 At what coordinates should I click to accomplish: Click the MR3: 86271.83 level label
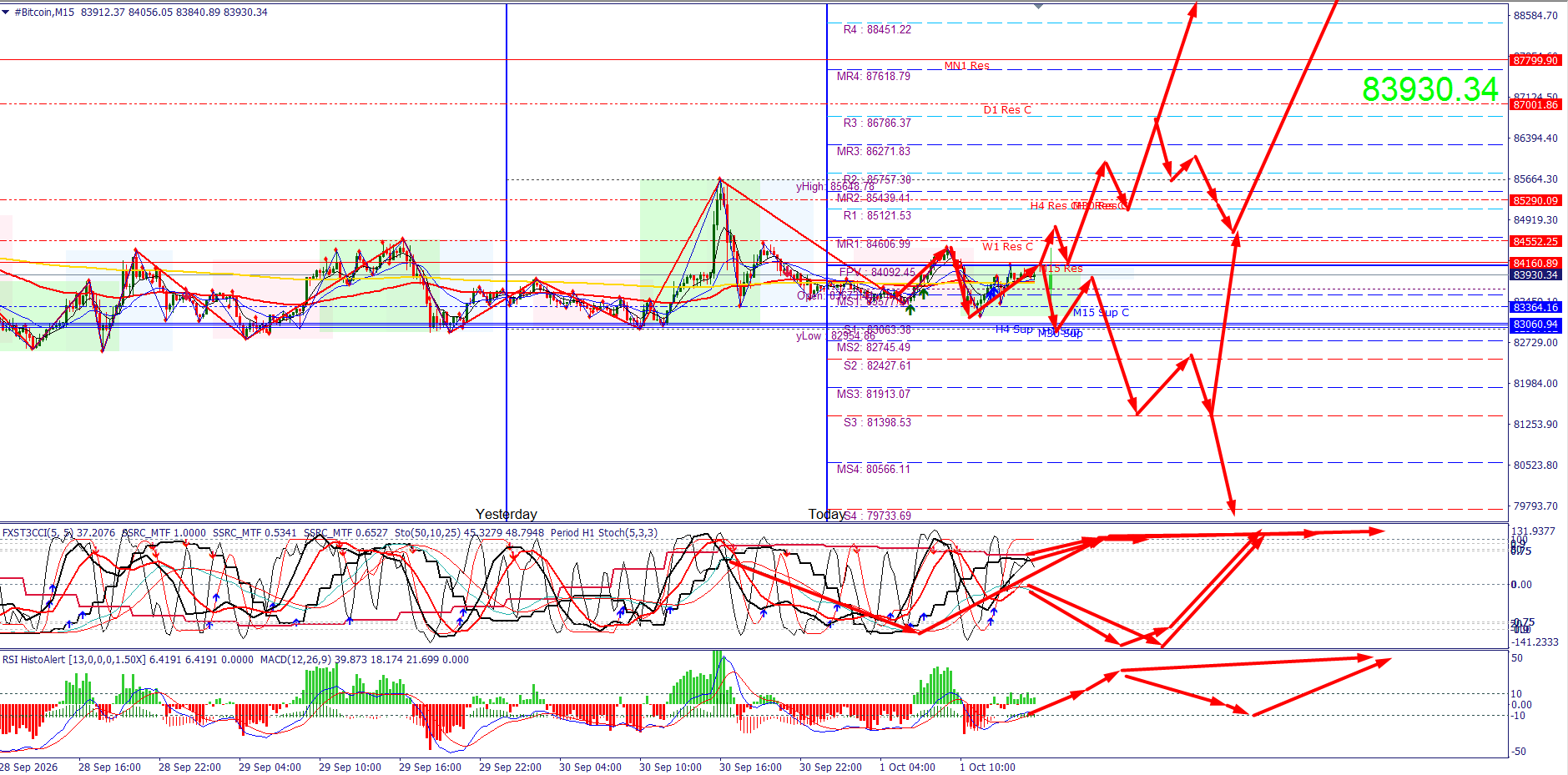874,151
